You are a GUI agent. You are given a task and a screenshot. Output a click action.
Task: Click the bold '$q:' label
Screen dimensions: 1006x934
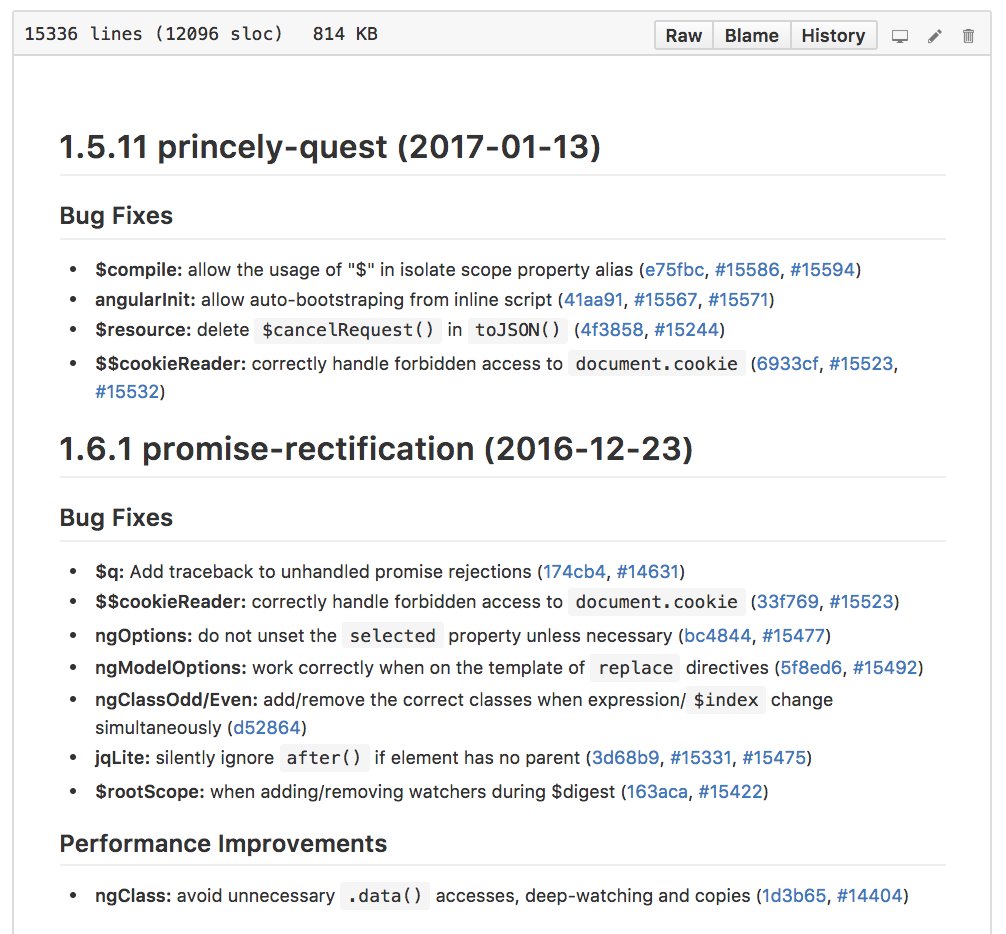(110, 572)
